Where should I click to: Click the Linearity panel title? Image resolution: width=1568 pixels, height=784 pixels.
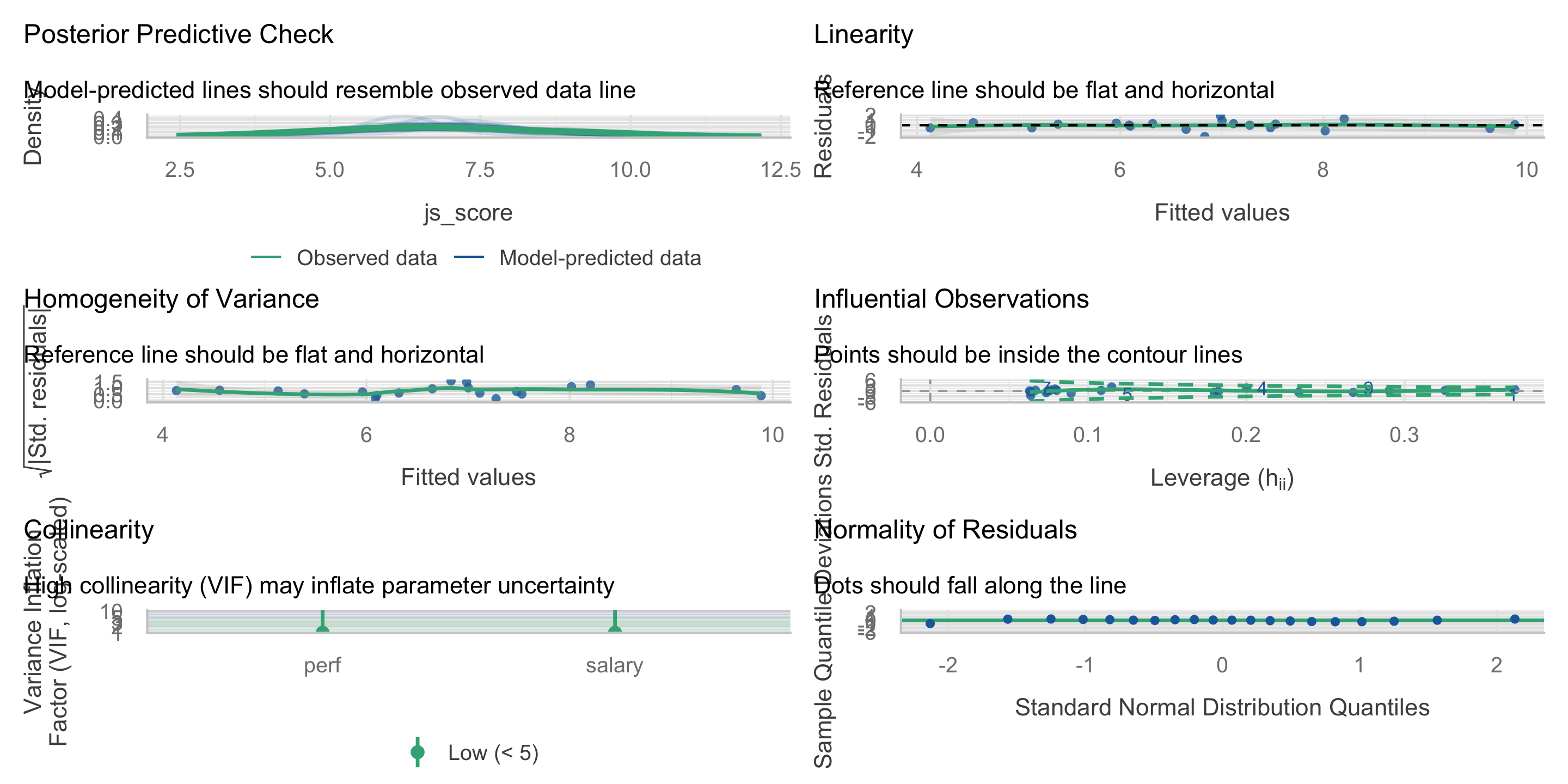pos(863,34)
